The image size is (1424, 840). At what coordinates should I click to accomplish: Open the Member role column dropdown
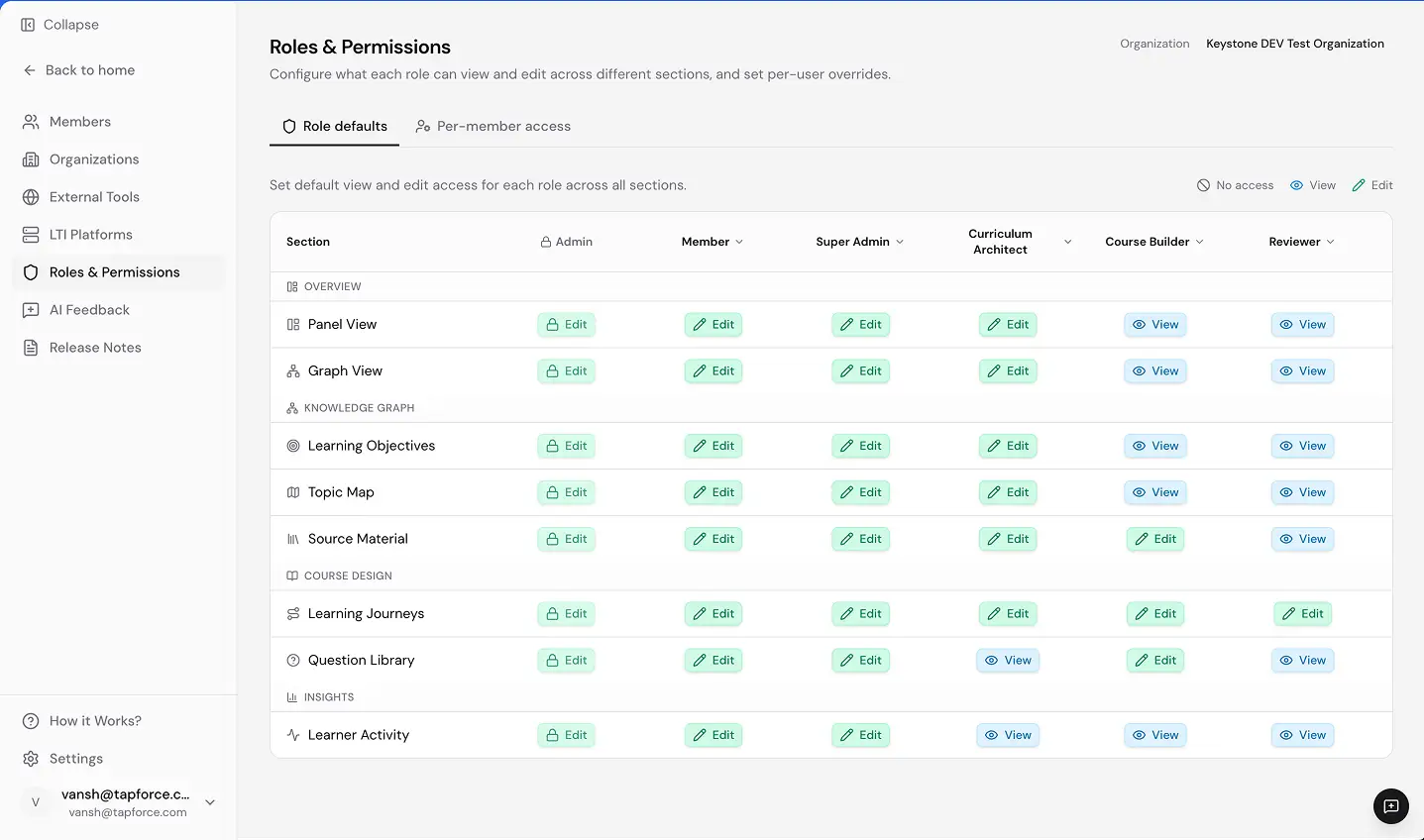pos(712,242)
